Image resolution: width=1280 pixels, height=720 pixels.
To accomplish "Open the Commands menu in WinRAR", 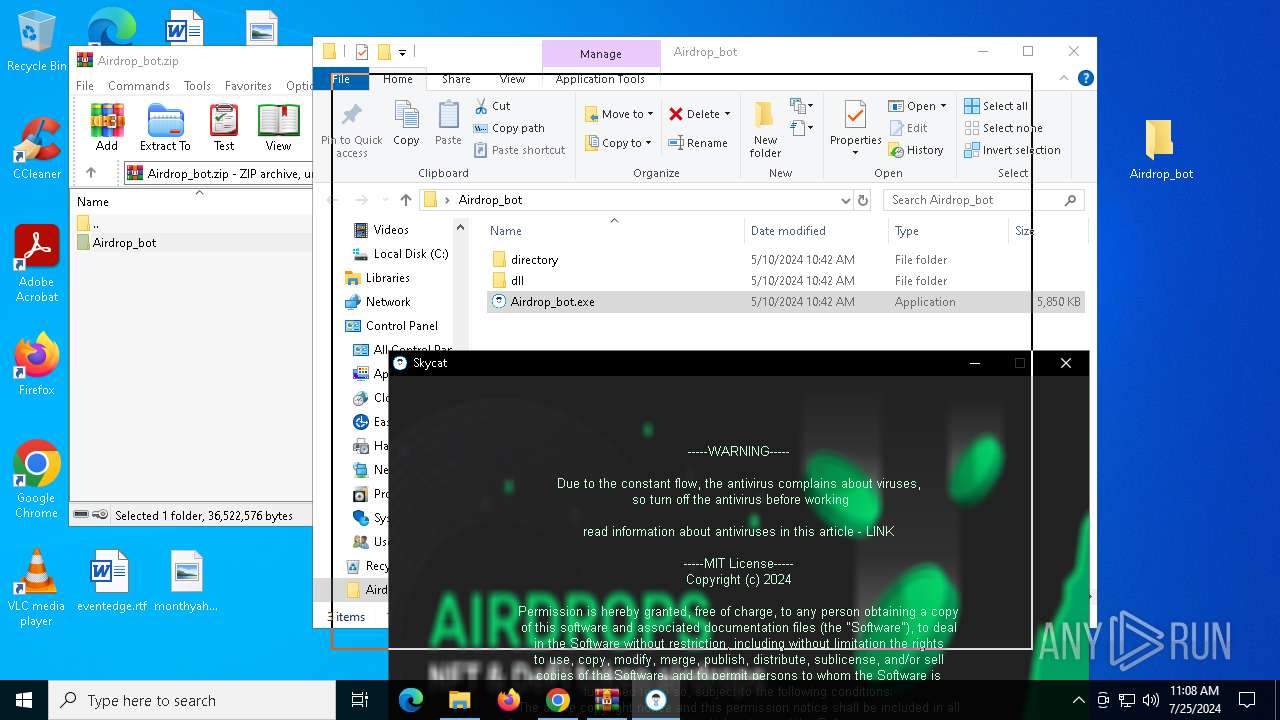I will click(x=139, y=86).
